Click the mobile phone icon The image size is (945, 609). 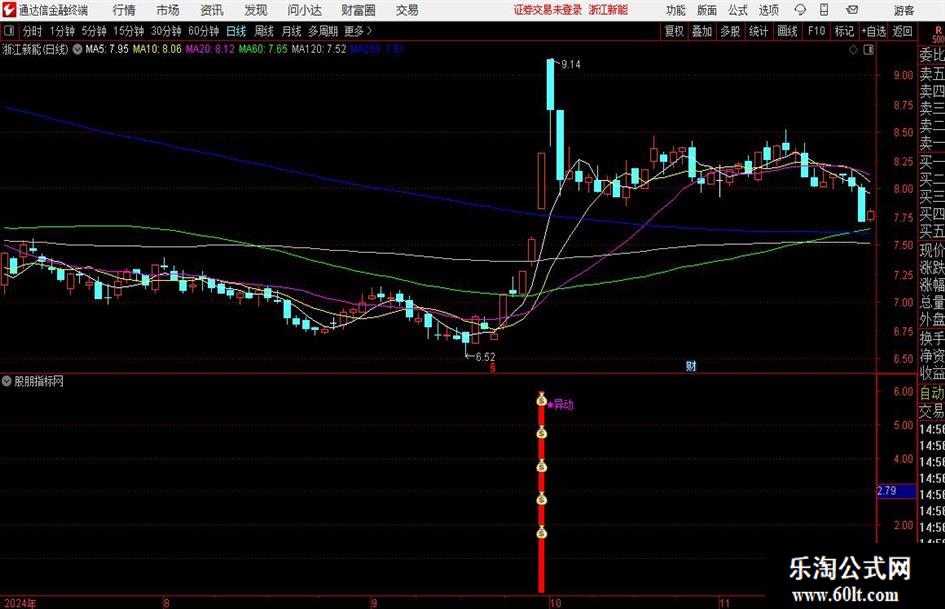click(x=824, y=10)
